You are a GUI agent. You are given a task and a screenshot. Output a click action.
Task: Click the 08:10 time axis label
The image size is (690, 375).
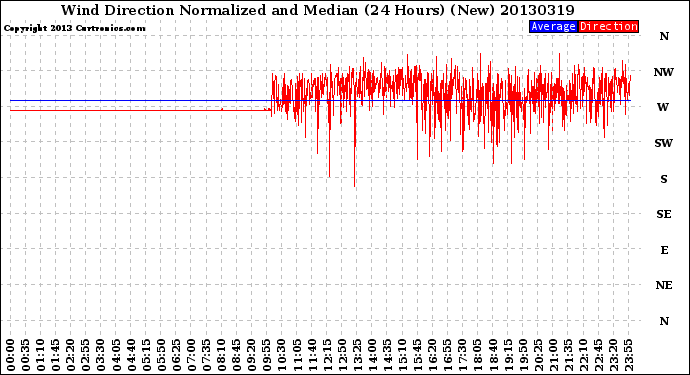click(221, 355)
